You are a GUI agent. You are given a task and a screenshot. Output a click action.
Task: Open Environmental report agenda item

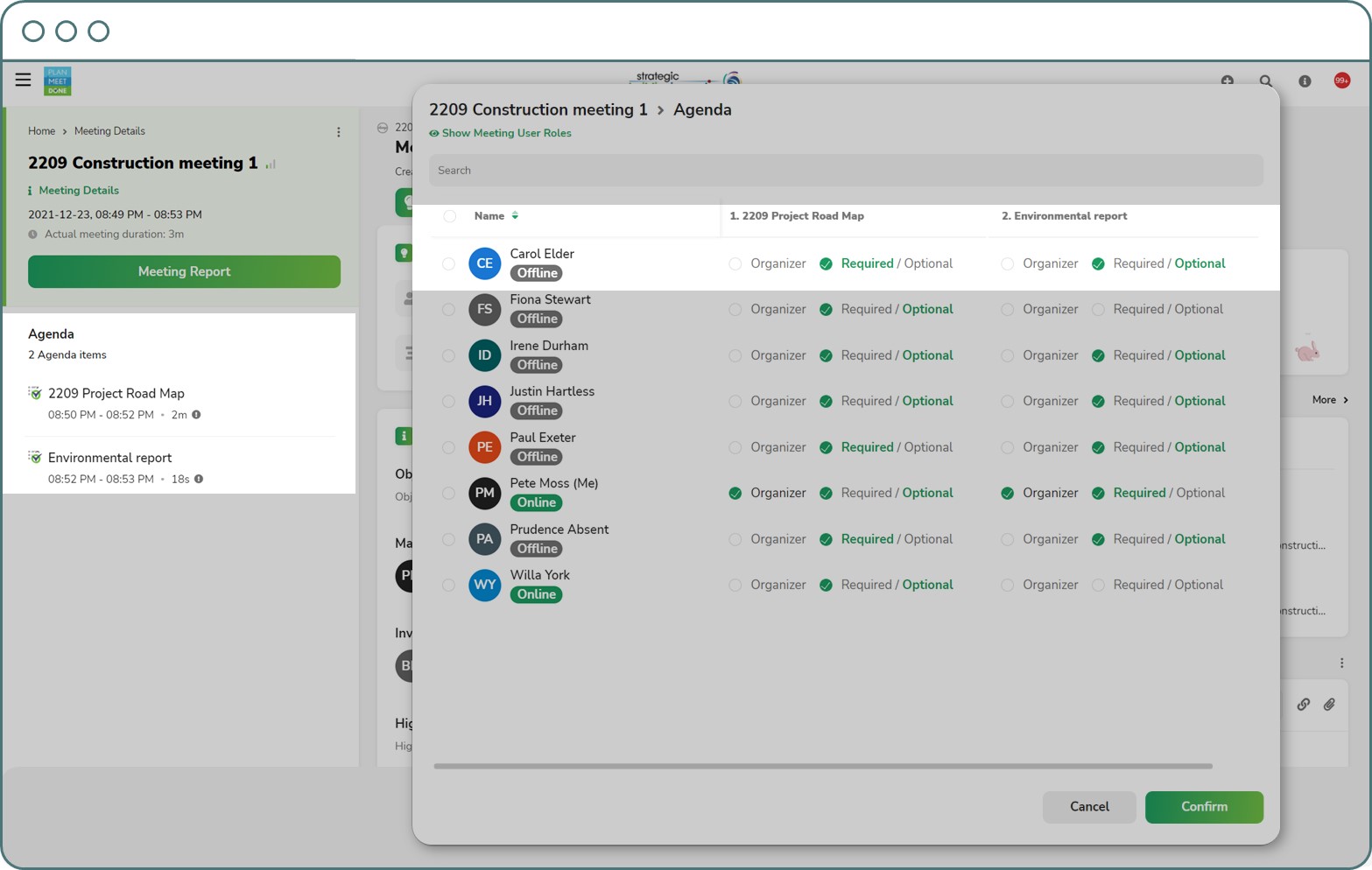[109, 458]
